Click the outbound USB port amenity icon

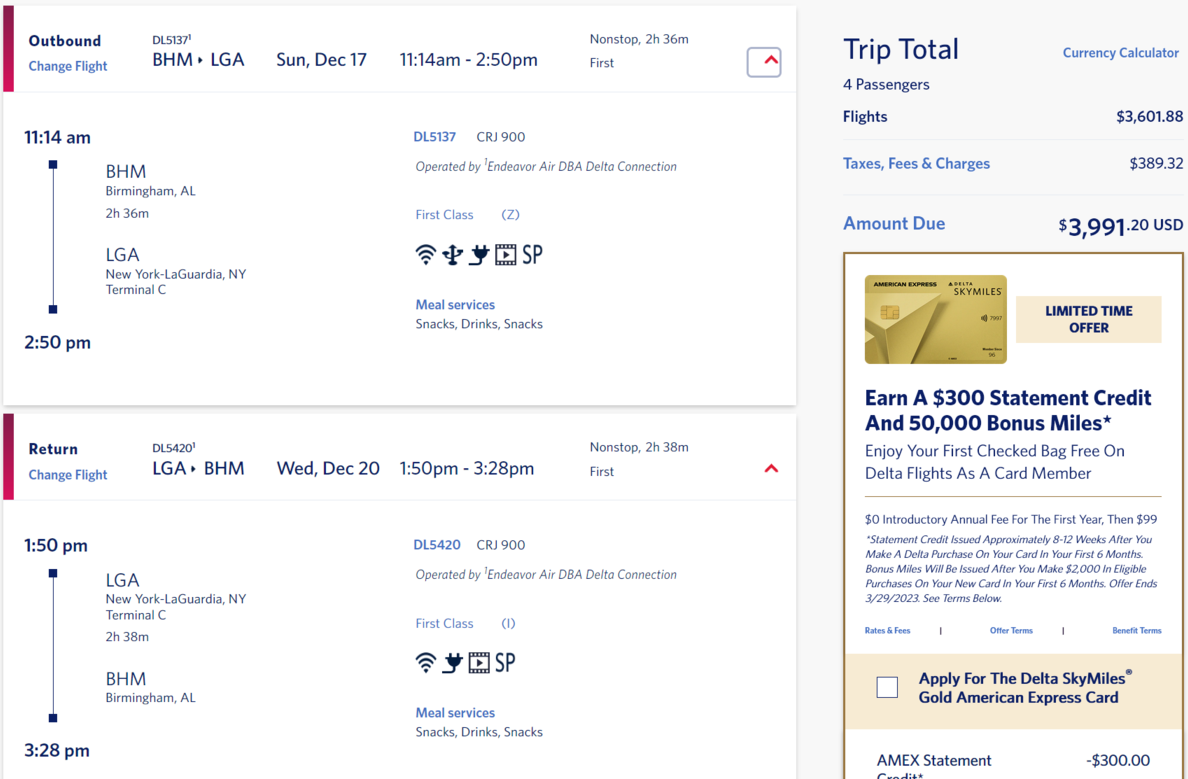pos(453,255)
